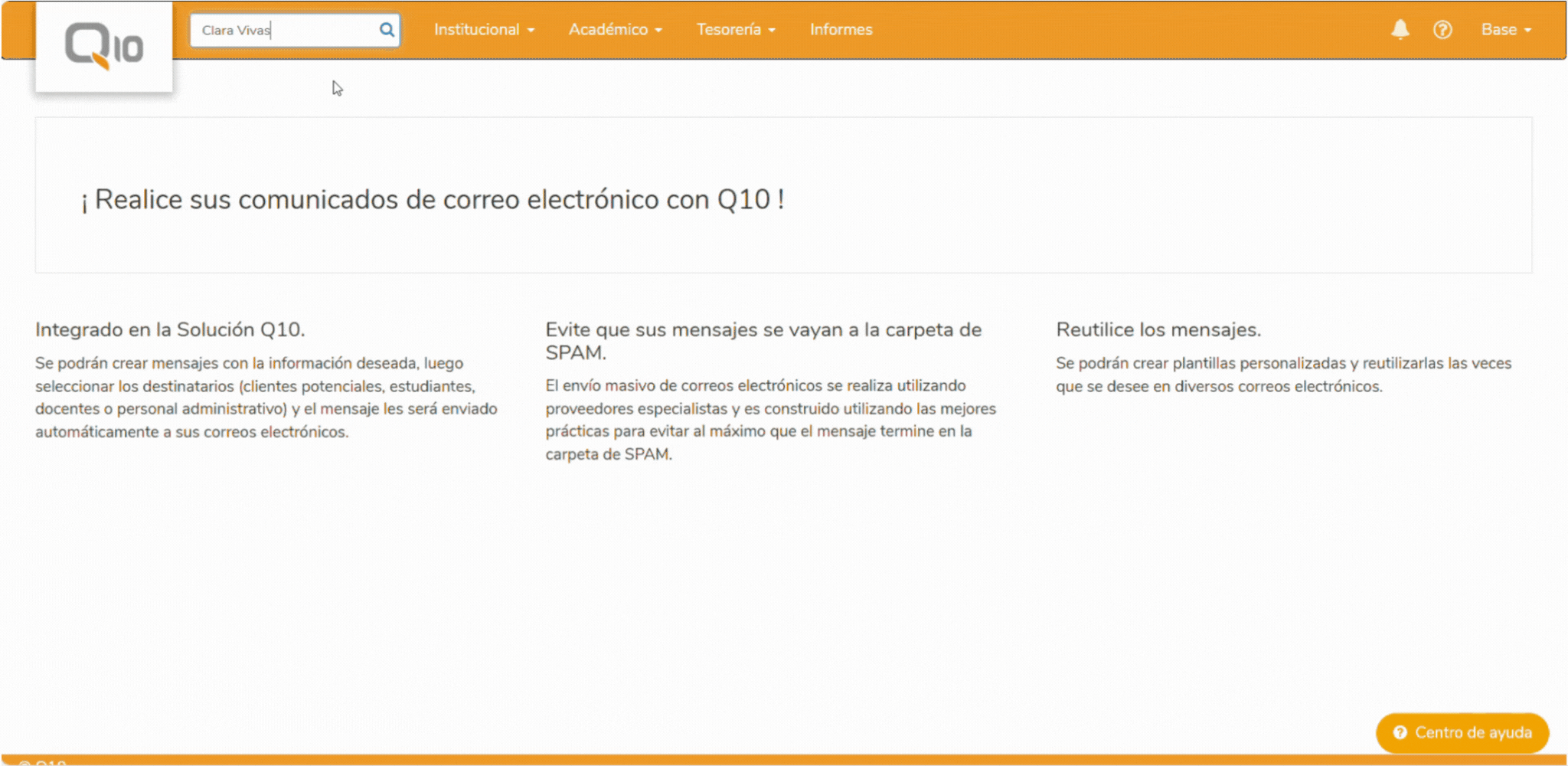Click the welcome banner heading about comunicados

click(x=434, y=198)
